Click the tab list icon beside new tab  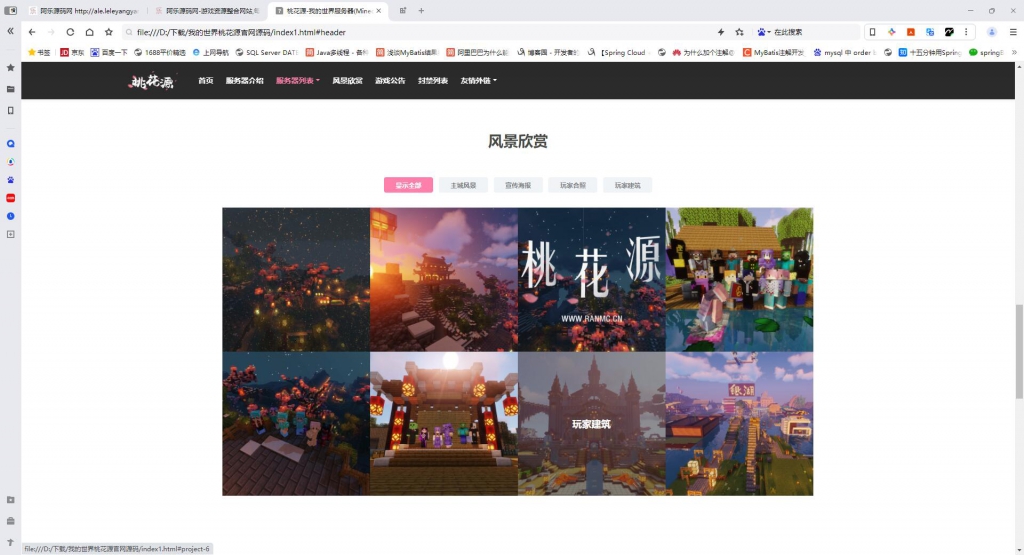coord(403,10)
